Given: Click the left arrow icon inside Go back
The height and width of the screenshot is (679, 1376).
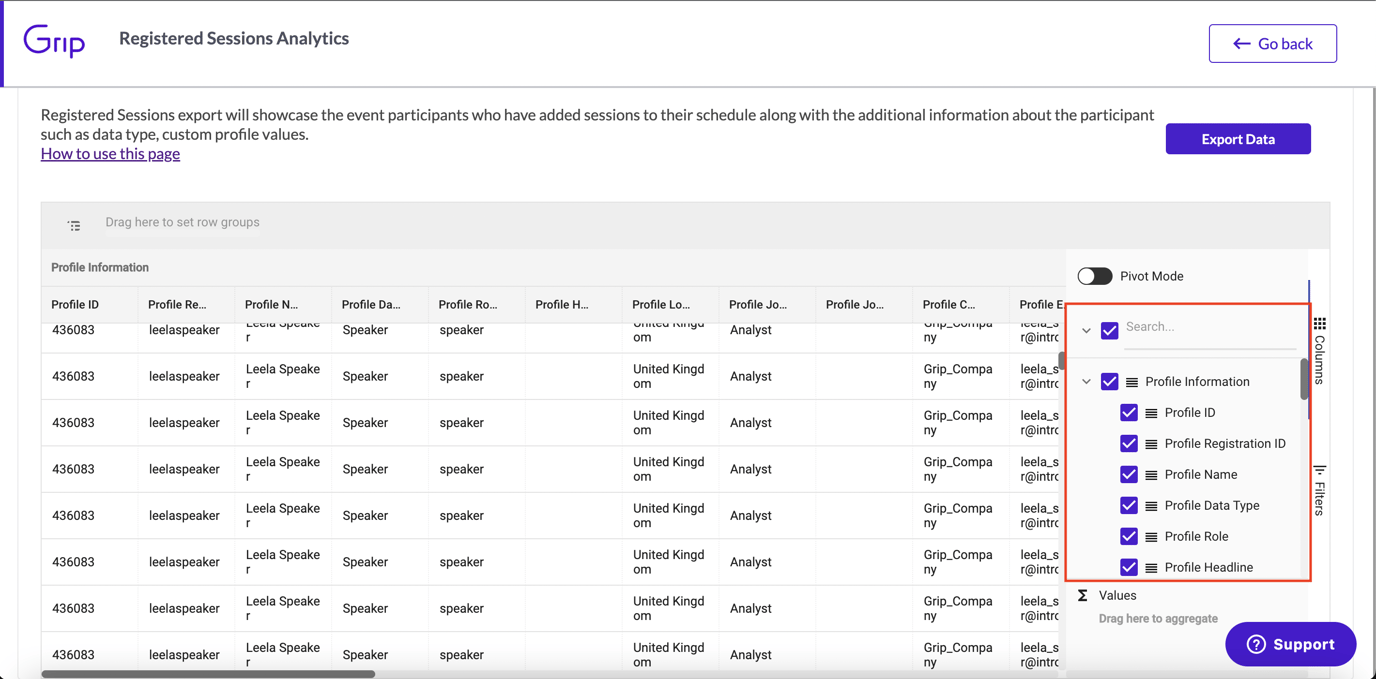Looking at the screenshot, I should coord(1241,43).
